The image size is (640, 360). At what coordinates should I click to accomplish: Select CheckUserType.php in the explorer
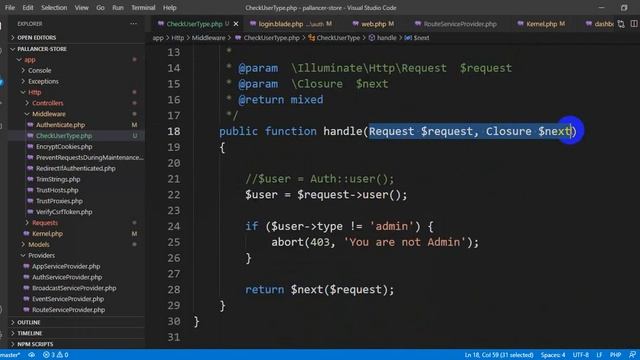[x=76, y=136]
